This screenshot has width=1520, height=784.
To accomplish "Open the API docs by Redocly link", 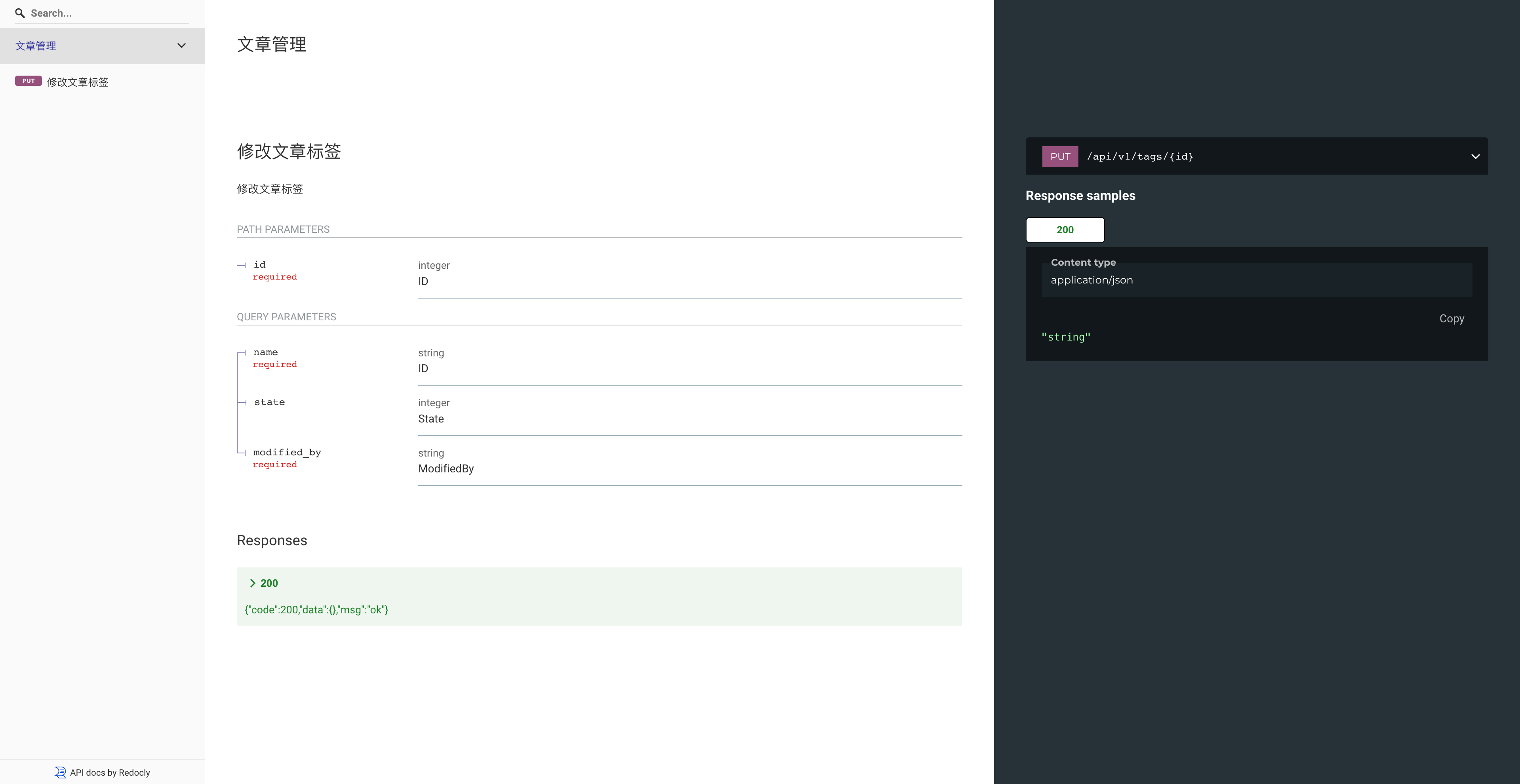I will 110,772.
